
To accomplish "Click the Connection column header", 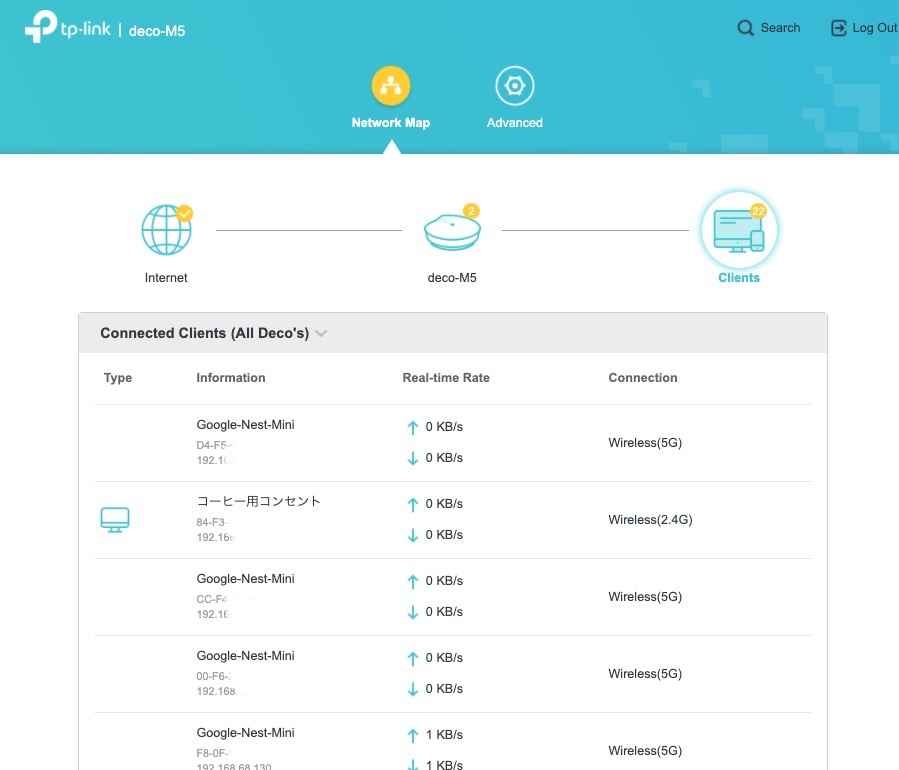I will (x=642, y=378).
